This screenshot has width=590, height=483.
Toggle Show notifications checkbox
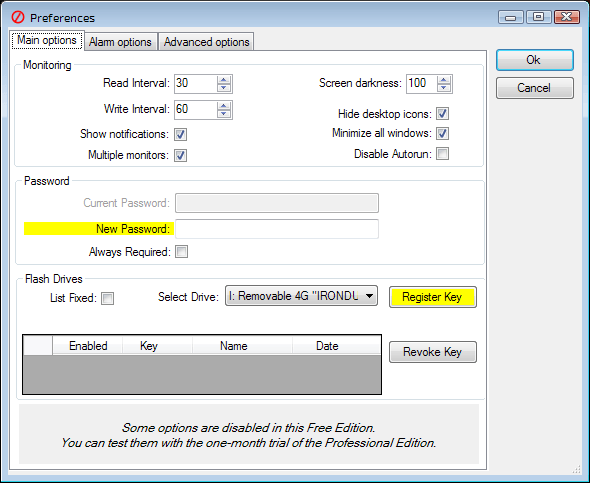pyautogui.click(x=180, y=134)
